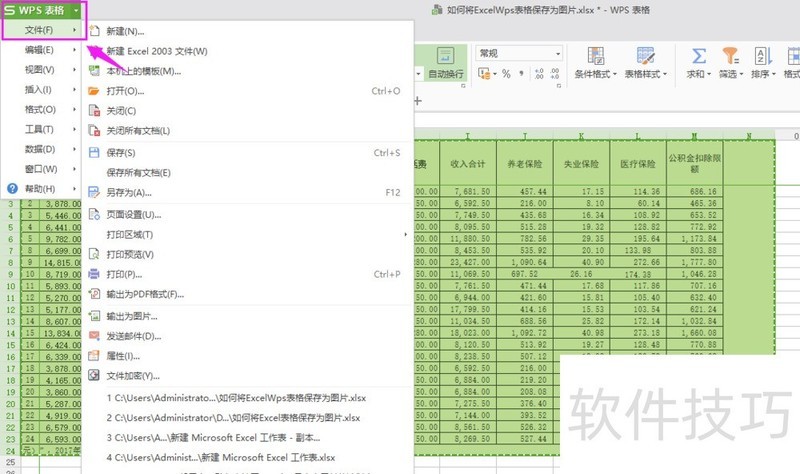Open recent file 3 新建 Microsoft Excel 工作表 - 副本
This screenshot has height=474, width=800.
click(247, 437)
